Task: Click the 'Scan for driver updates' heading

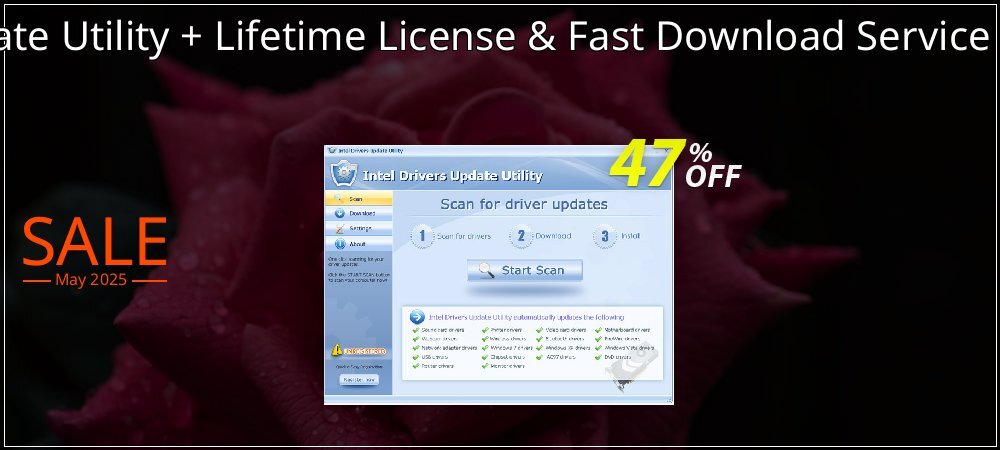Action: click(x=524, y=205)
